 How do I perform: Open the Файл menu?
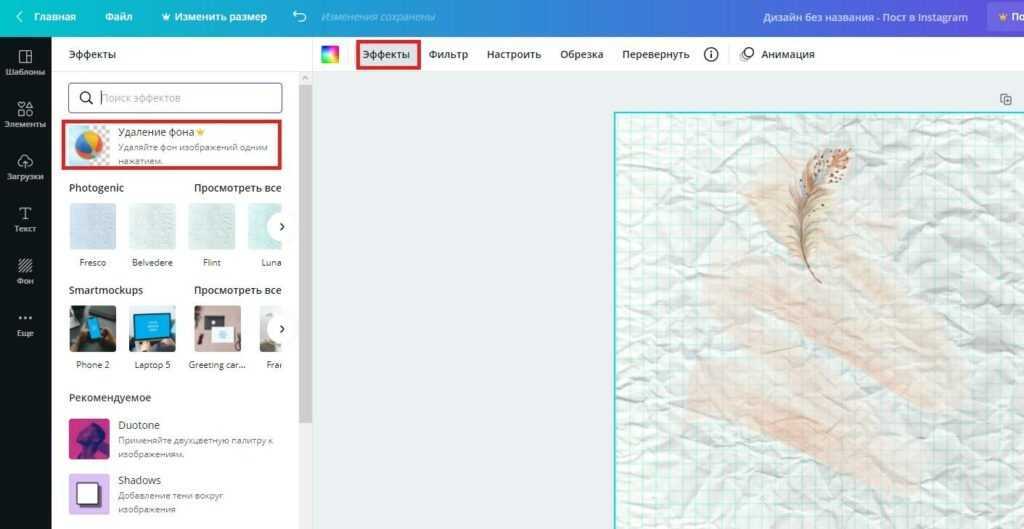pos(119,17)
